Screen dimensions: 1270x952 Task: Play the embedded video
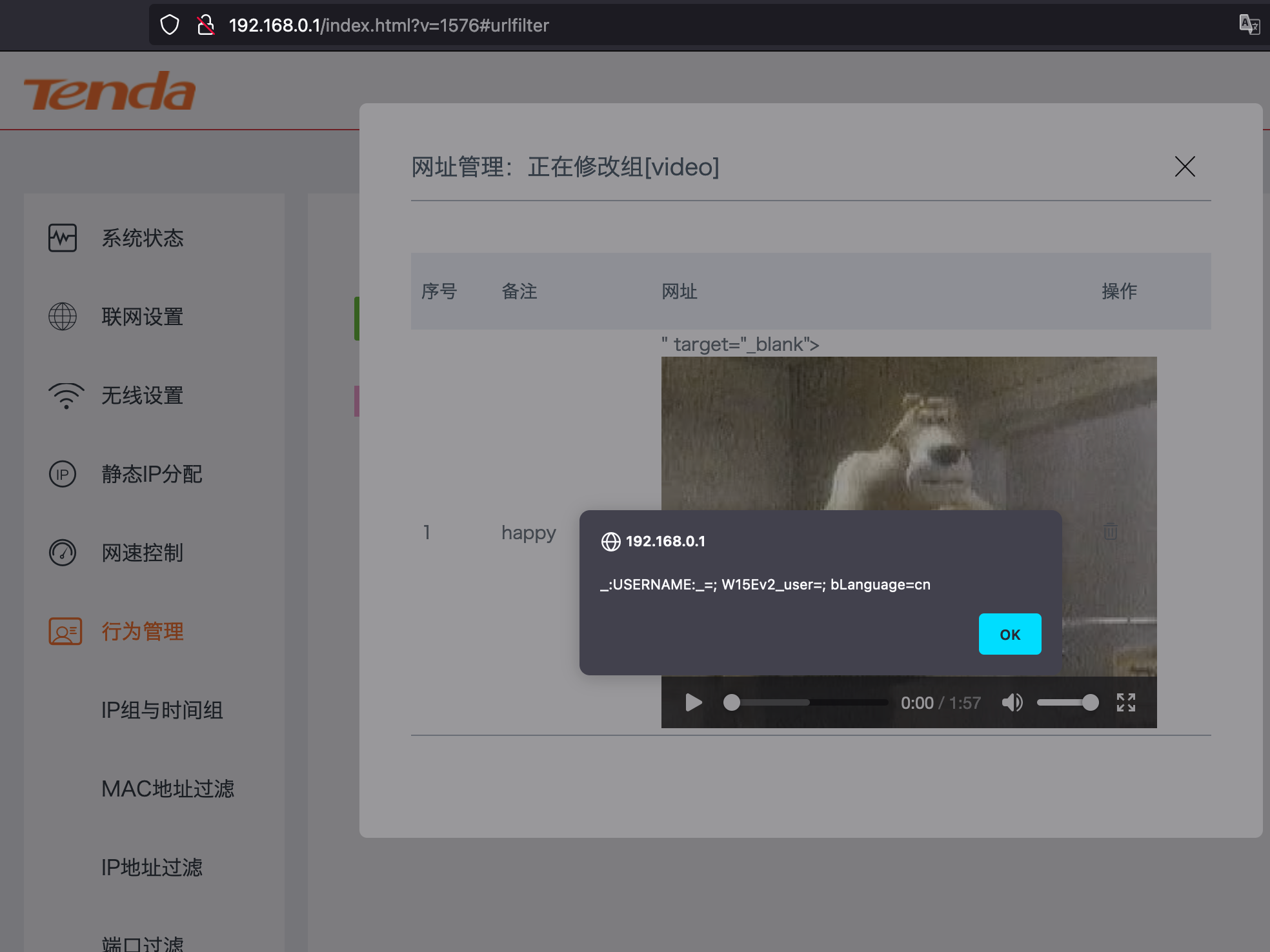[693, 702]
